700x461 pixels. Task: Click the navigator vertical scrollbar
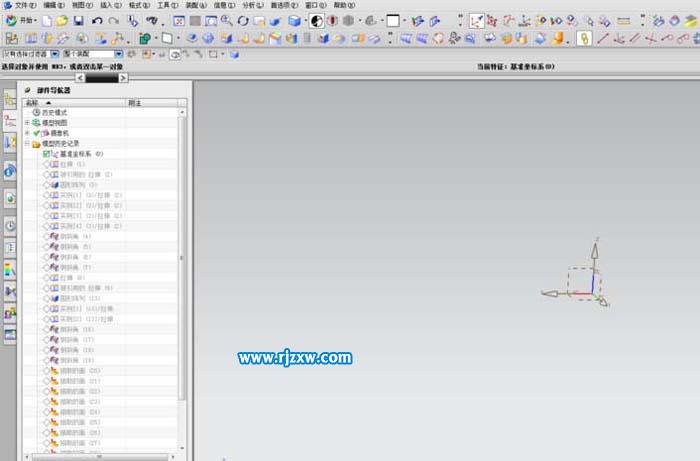[x=182, y=257]
